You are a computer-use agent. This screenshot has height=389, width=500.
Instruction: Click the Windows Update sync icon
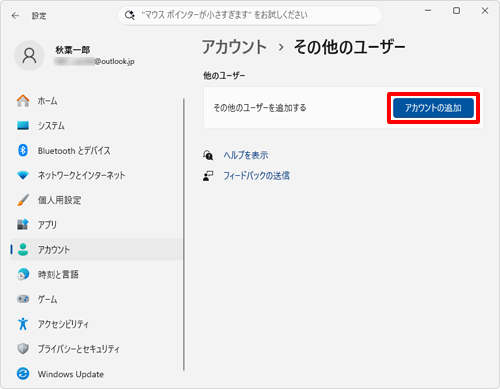point(23,374)
